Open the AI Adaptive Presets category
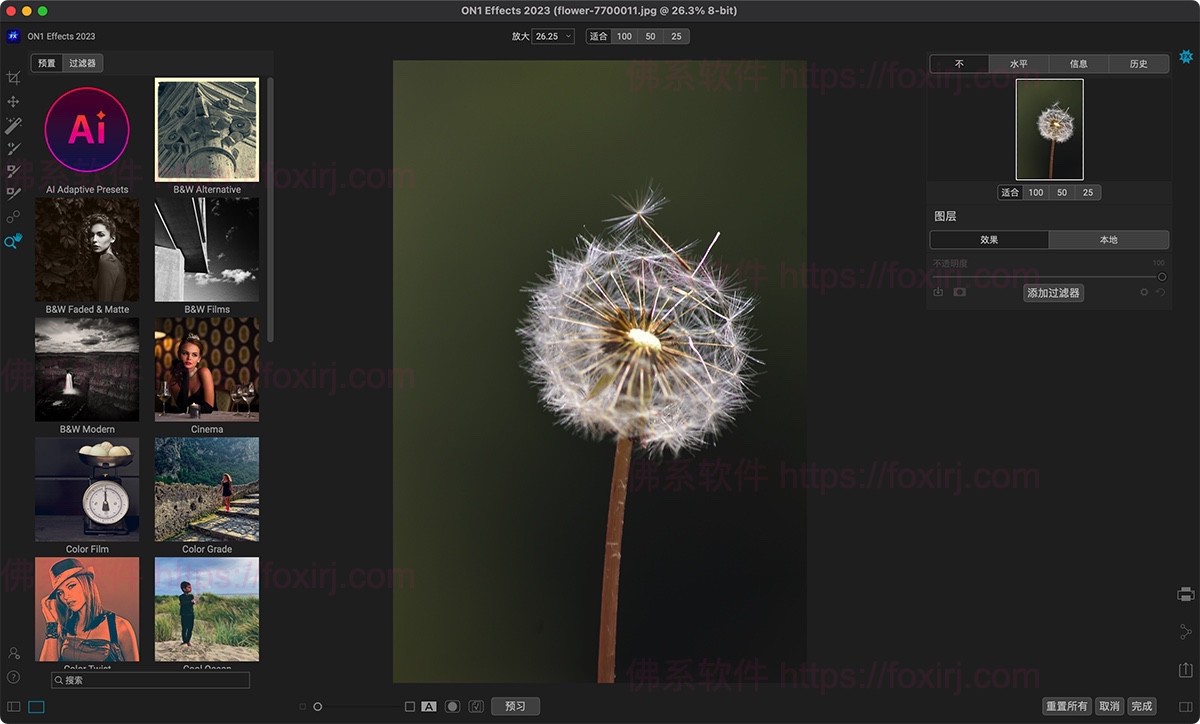This screenshot has width=1200, height=724. click(87, 130)
